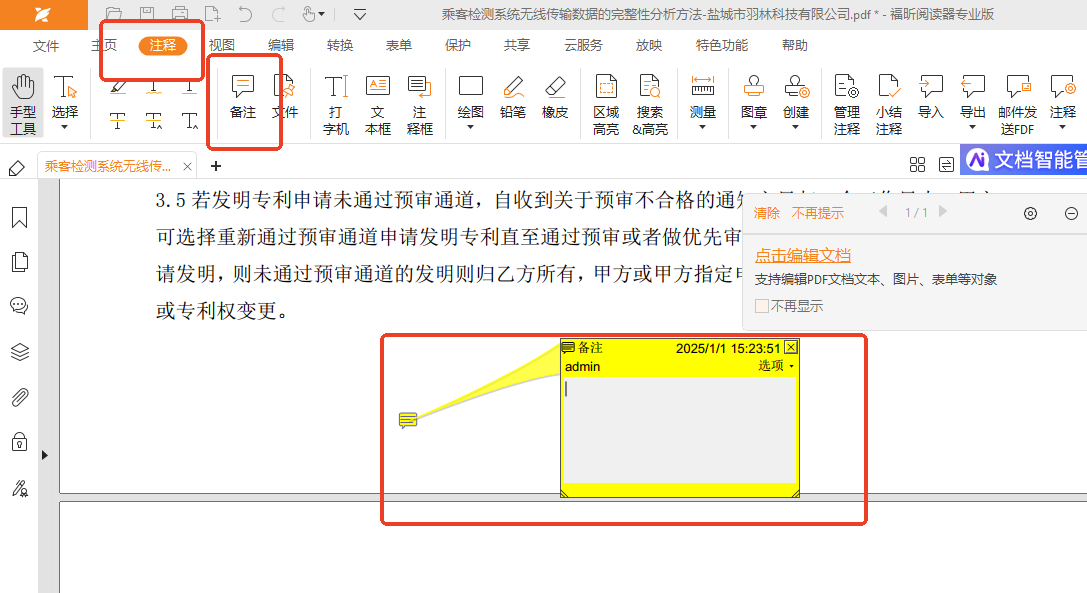Click inside the note's gray text area

pyautogui.click(x=679, y=430)
